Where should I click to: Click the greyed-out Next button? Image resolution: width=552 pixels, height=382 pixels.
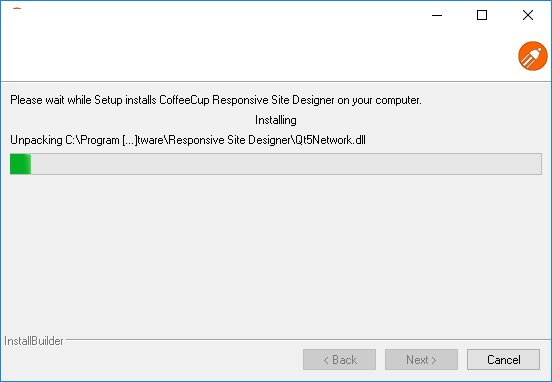(421, 359)
